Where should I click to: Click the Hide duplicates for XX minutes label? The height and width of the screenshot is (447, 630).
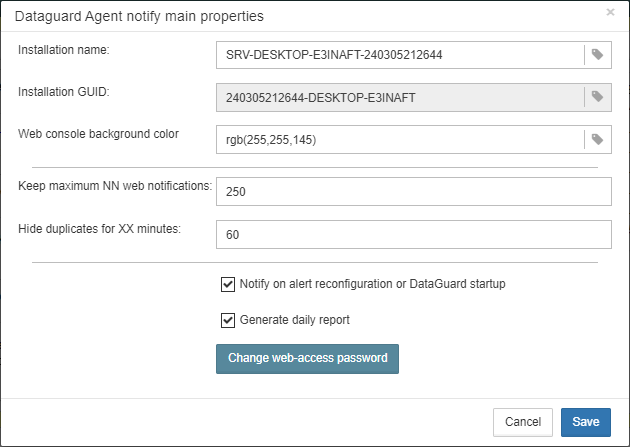(x=99, y=229)
